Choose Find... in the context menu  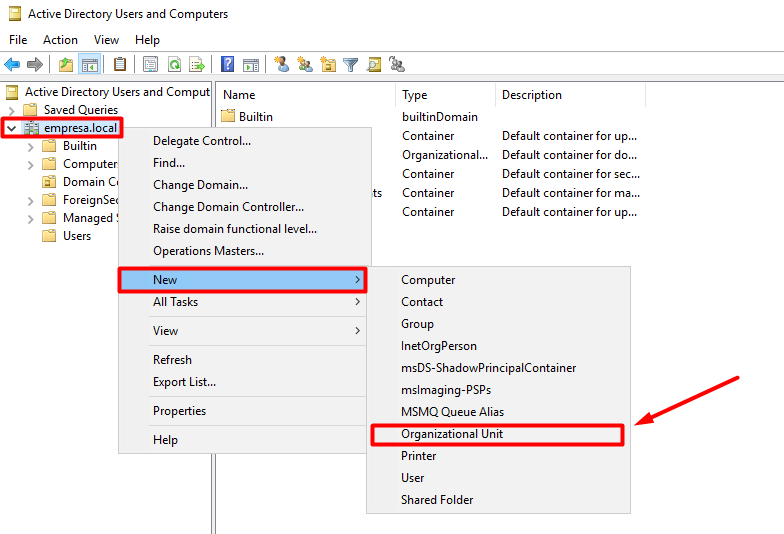[x=245, y=163]
